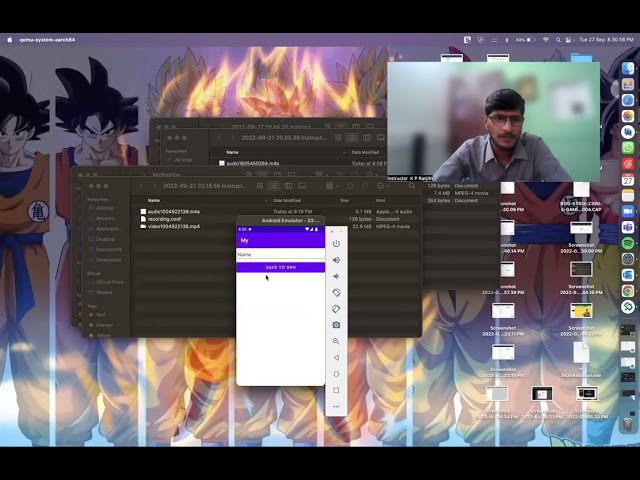Screen dimensions: 640x480
Task: Switch front Finder window to column view
Action: [288, 186]
